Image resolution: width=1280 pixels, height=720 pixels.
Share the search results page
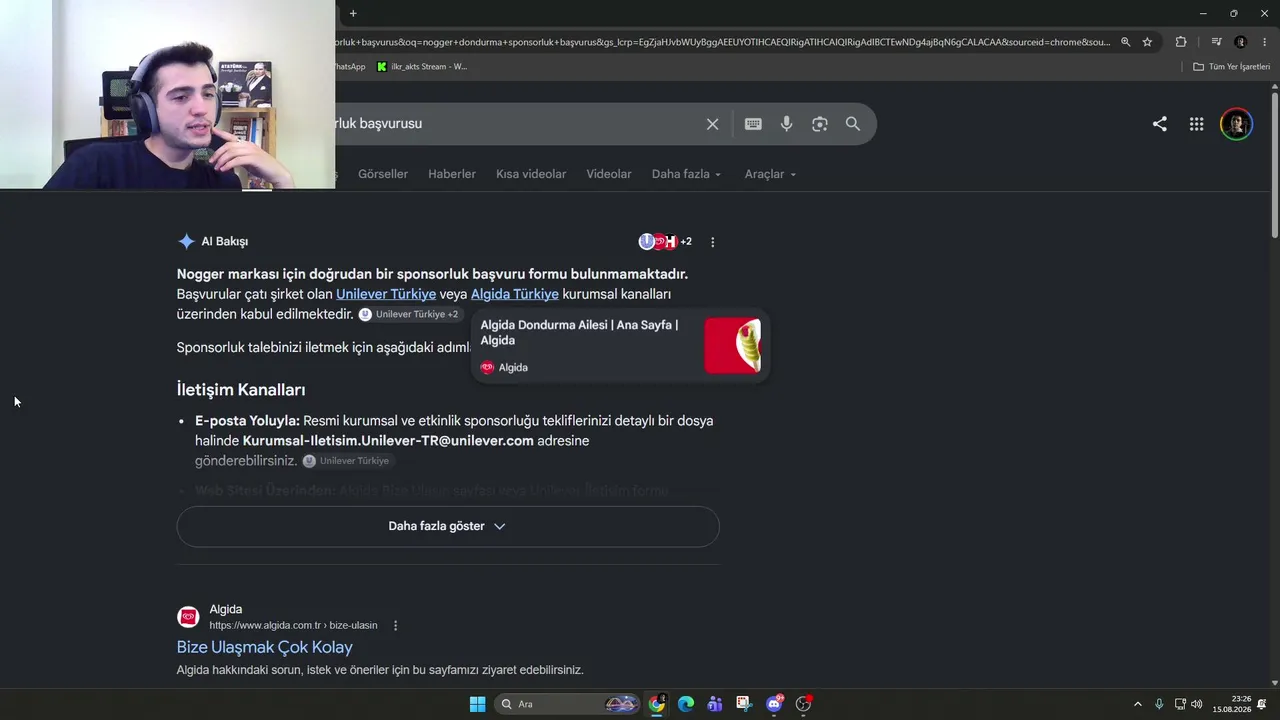click(x=1159, y=124)
